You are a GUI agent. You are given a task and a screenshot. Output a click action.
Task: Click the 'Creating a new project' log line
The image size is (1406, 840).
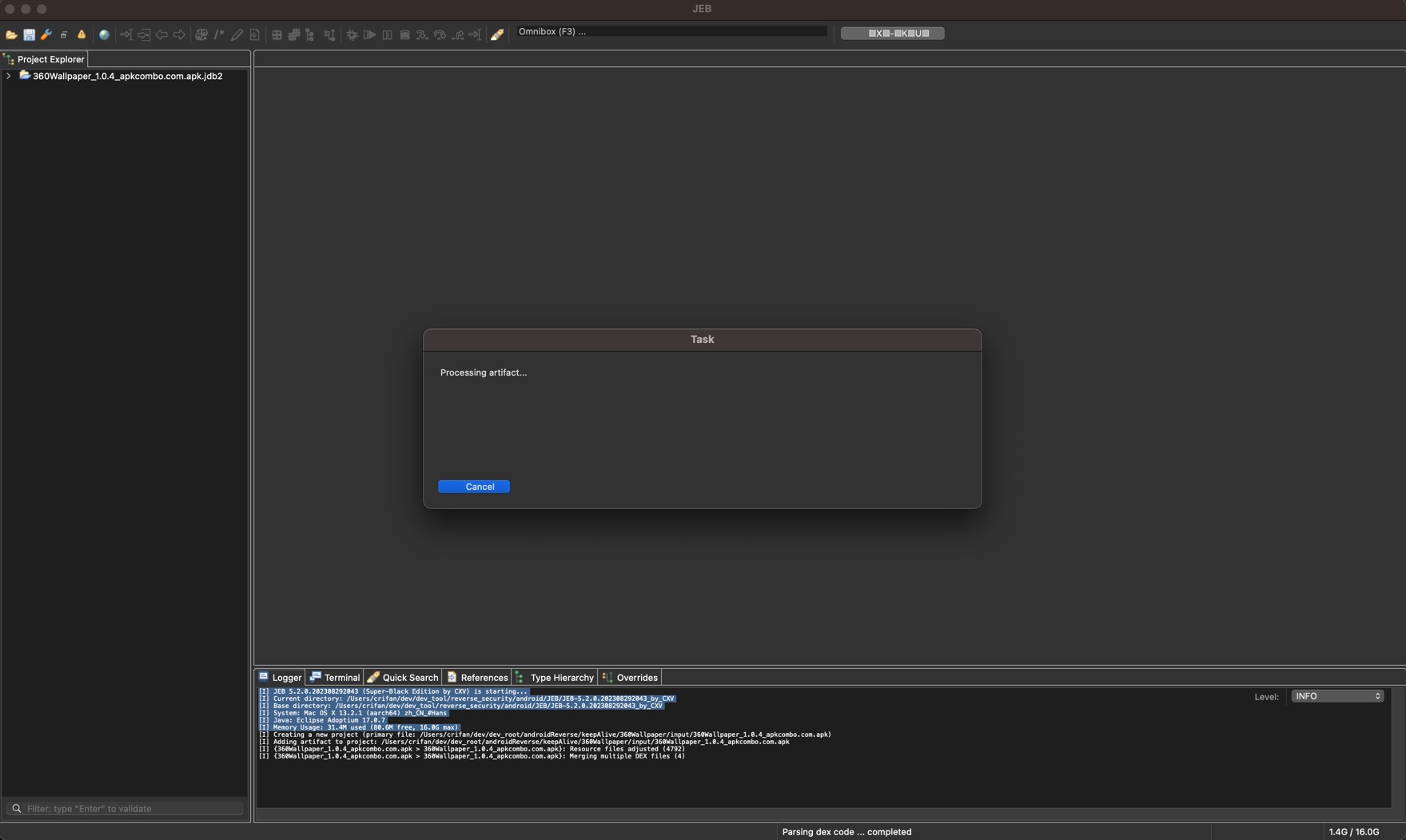544,735
